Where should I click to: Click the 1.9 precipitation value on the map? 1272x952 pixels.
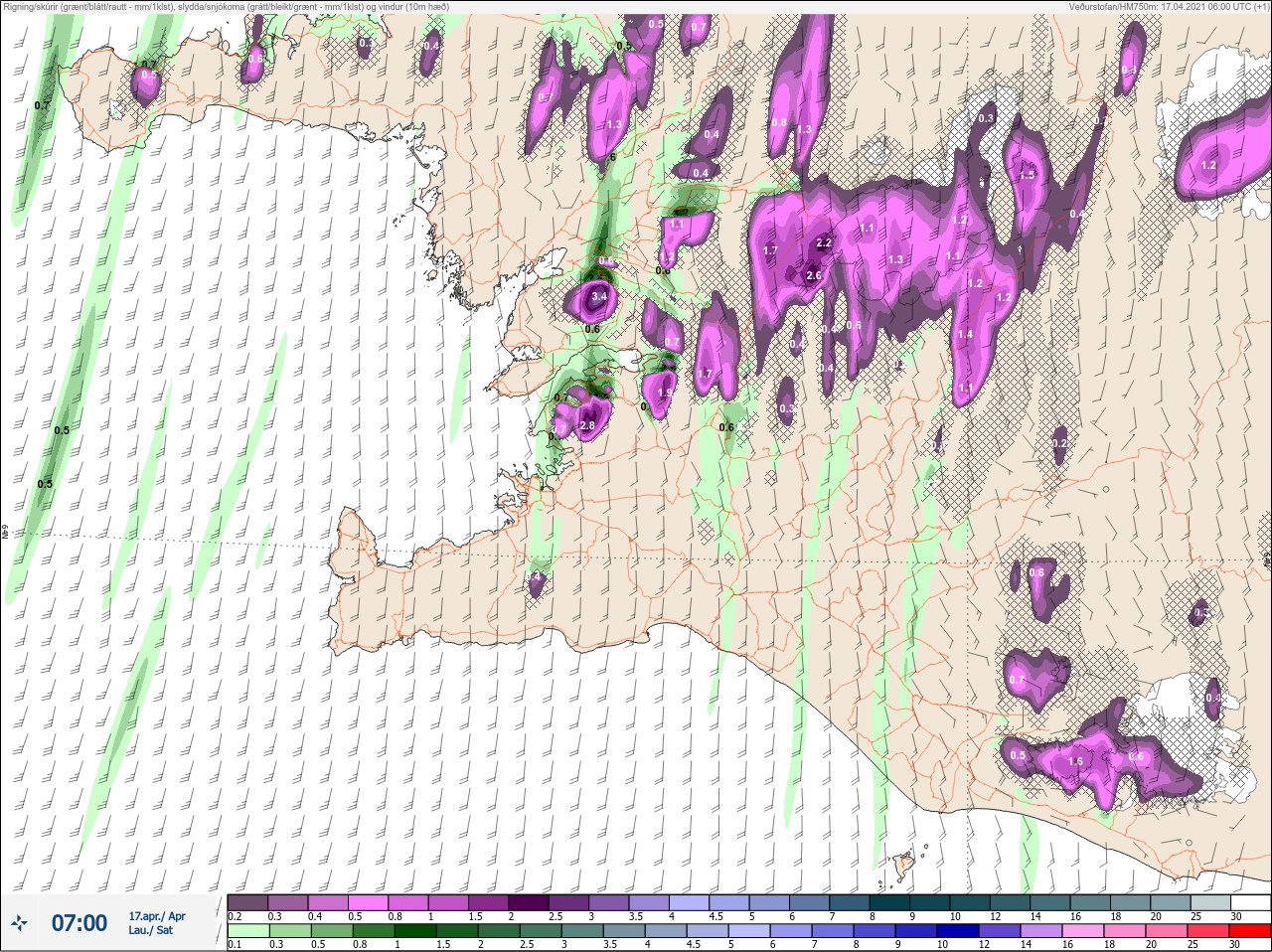tap(665, 394)
